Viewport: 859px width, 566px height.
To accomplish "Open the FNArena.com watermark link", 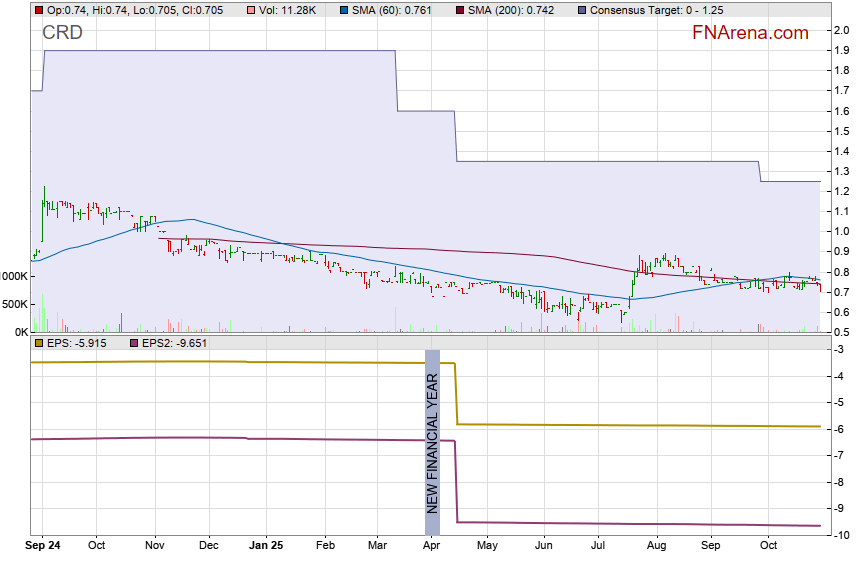I will [749, 33].
